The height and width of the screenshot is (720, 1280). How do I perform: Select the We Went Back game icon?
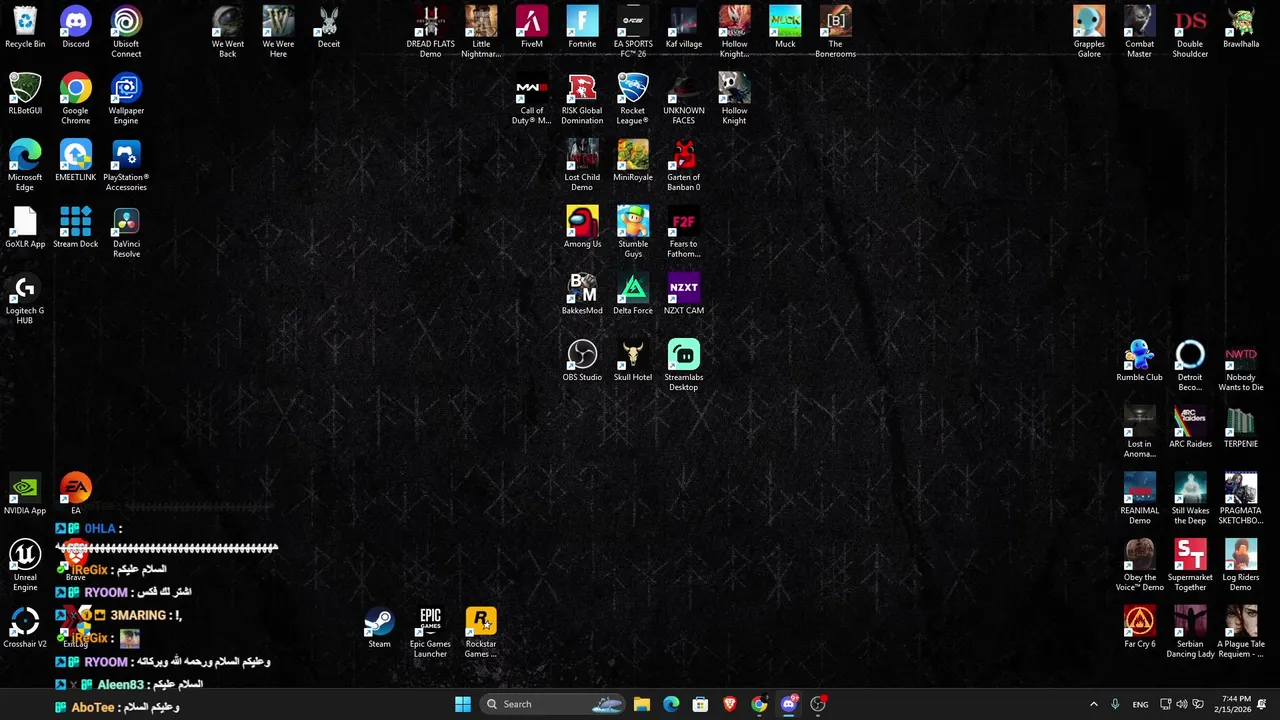click(228, 32)
